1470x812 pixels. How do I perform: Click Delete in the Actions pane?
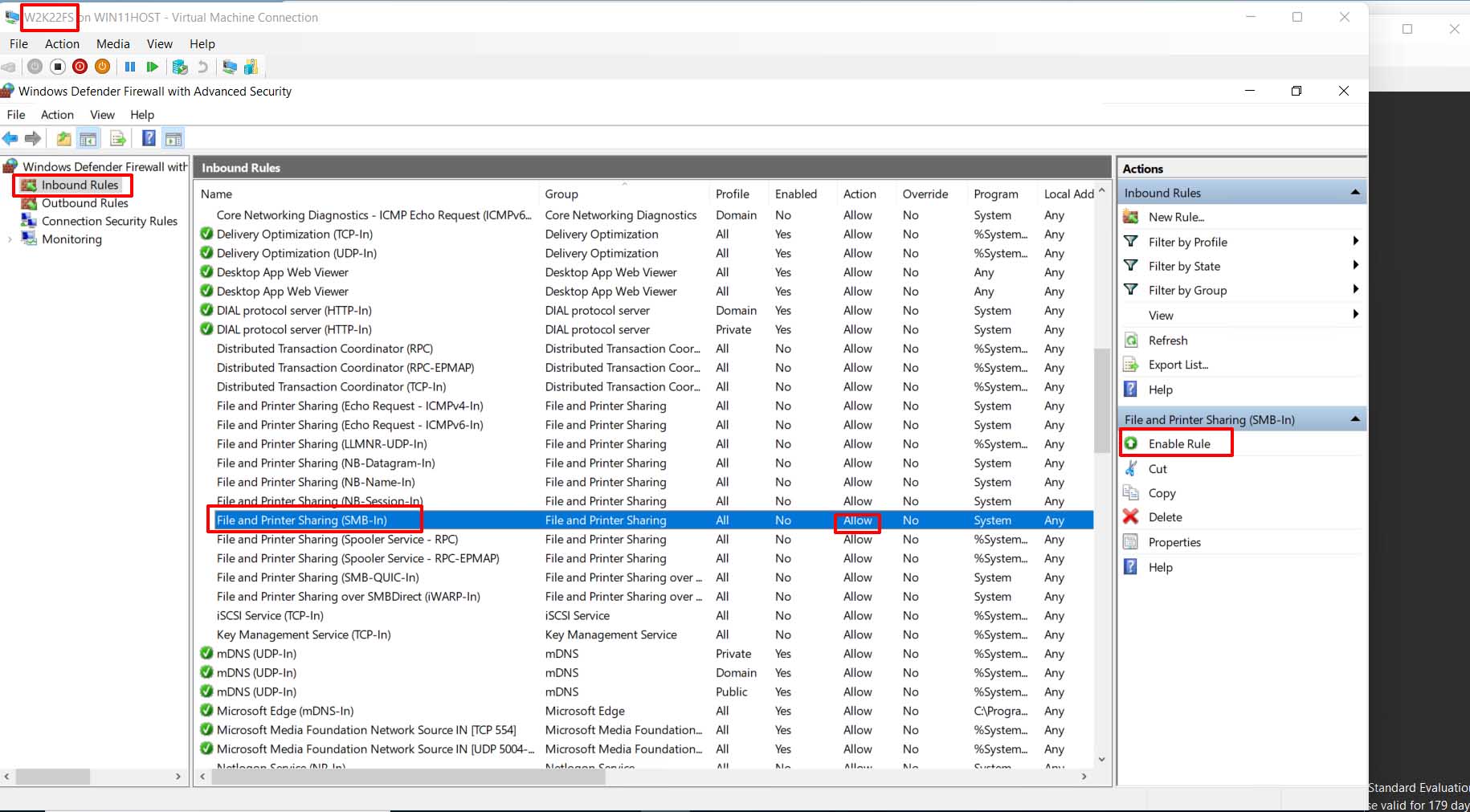click(x=1165, y=517)
